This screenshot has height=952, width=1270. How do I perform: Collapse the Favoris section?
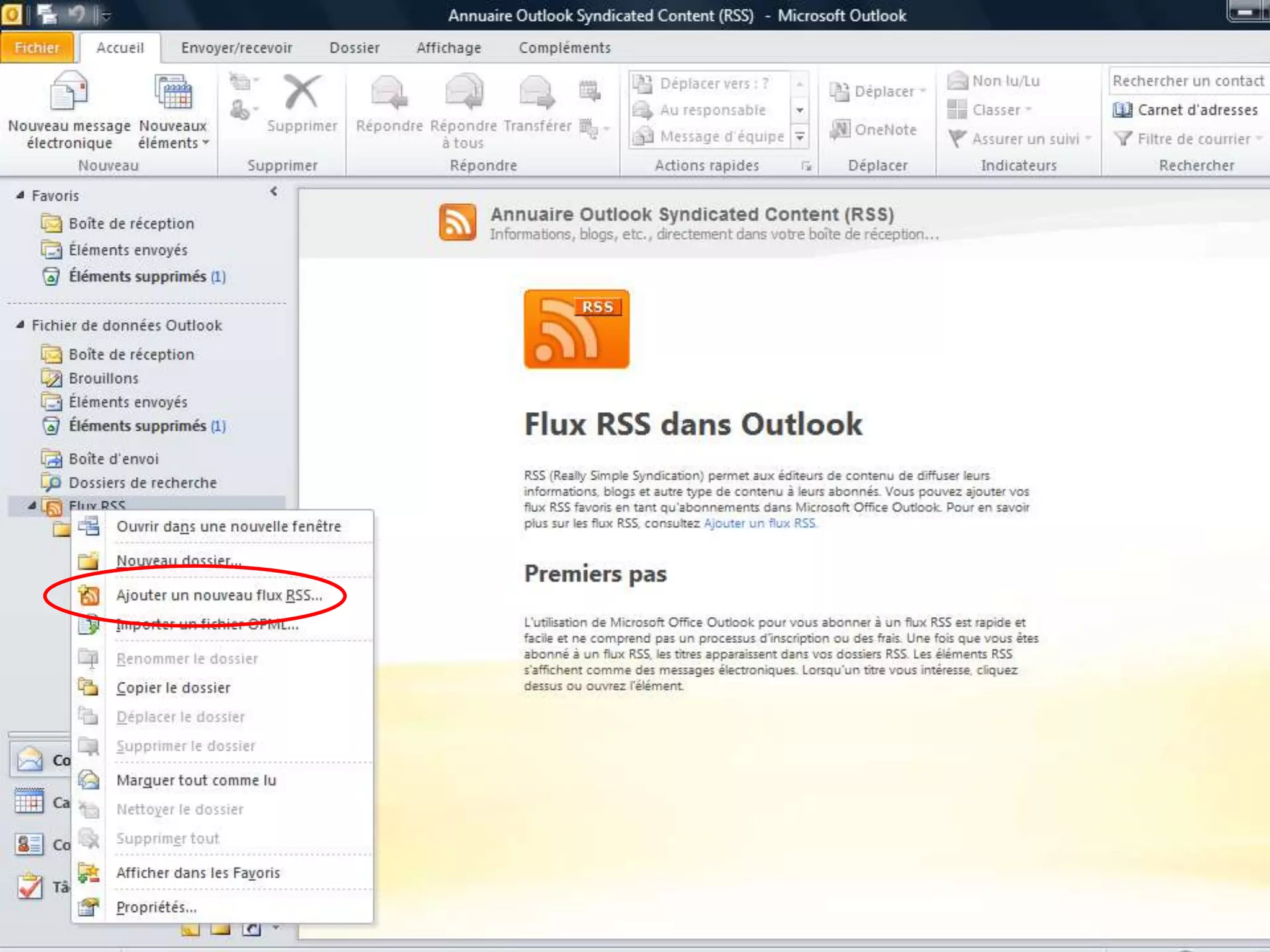pos(20,195)
